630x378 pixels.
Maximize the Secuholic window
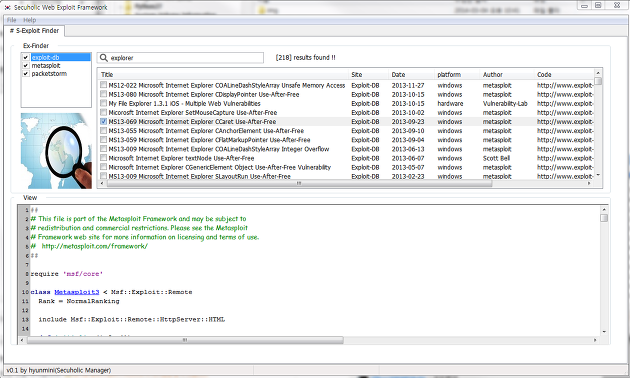(598, 5)
